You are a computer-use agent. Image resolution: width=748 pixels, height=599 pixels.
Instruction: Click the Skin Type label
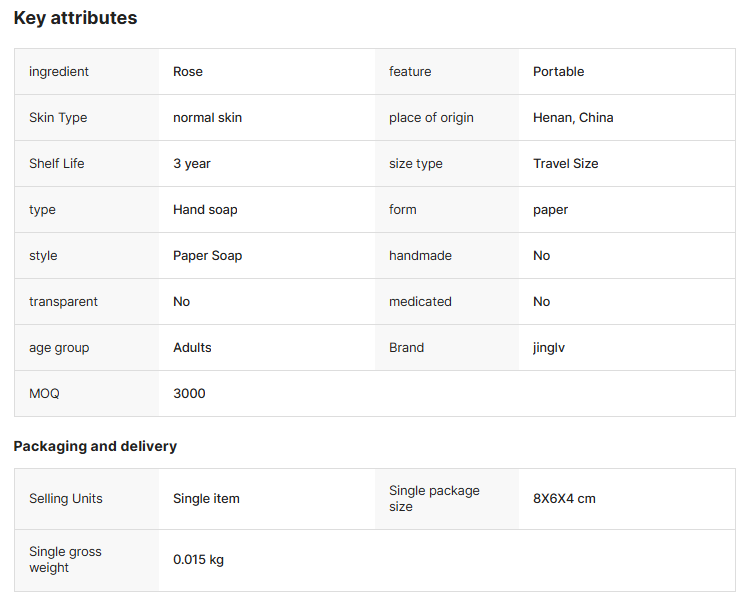click(x=58, y=118)
